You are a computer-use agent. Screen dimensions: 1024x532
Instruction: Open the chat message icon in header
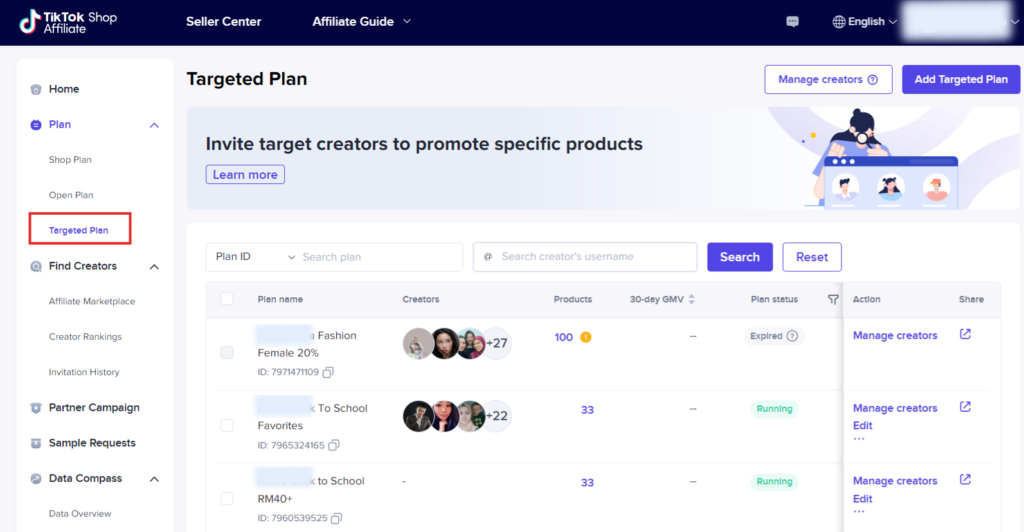tap(792, 22)
